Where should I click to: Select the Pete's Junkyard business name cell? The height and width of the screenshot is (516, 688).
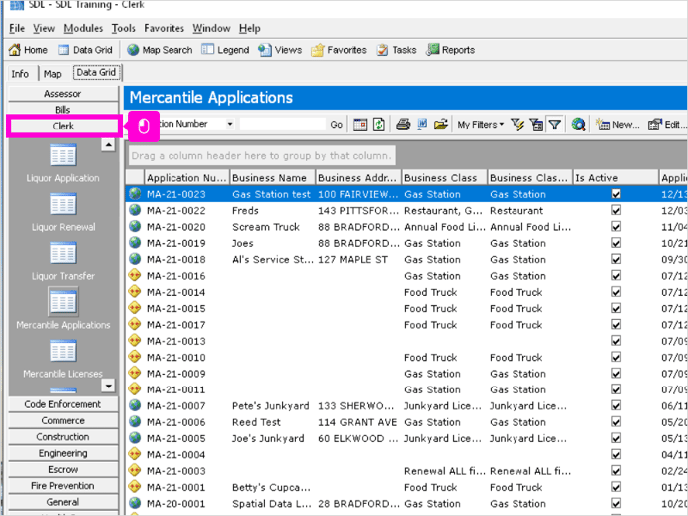(x=271, y=405)
